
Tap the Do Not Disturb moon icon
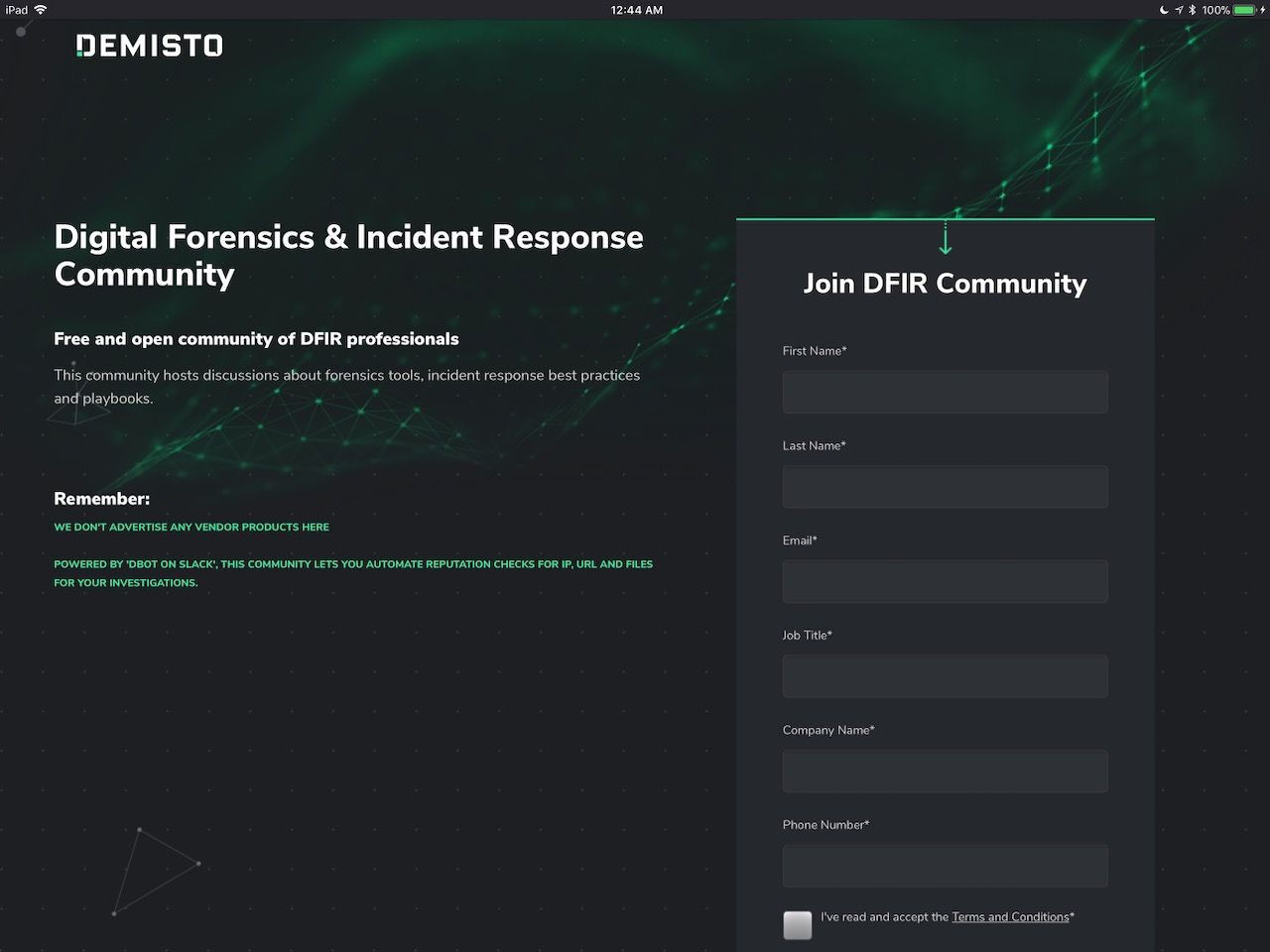point(1164,10)
